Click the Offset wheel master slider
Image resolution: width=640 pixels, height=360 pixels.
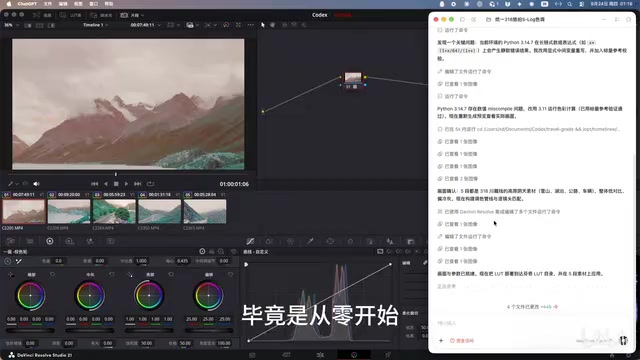click(x=208, y=330)
